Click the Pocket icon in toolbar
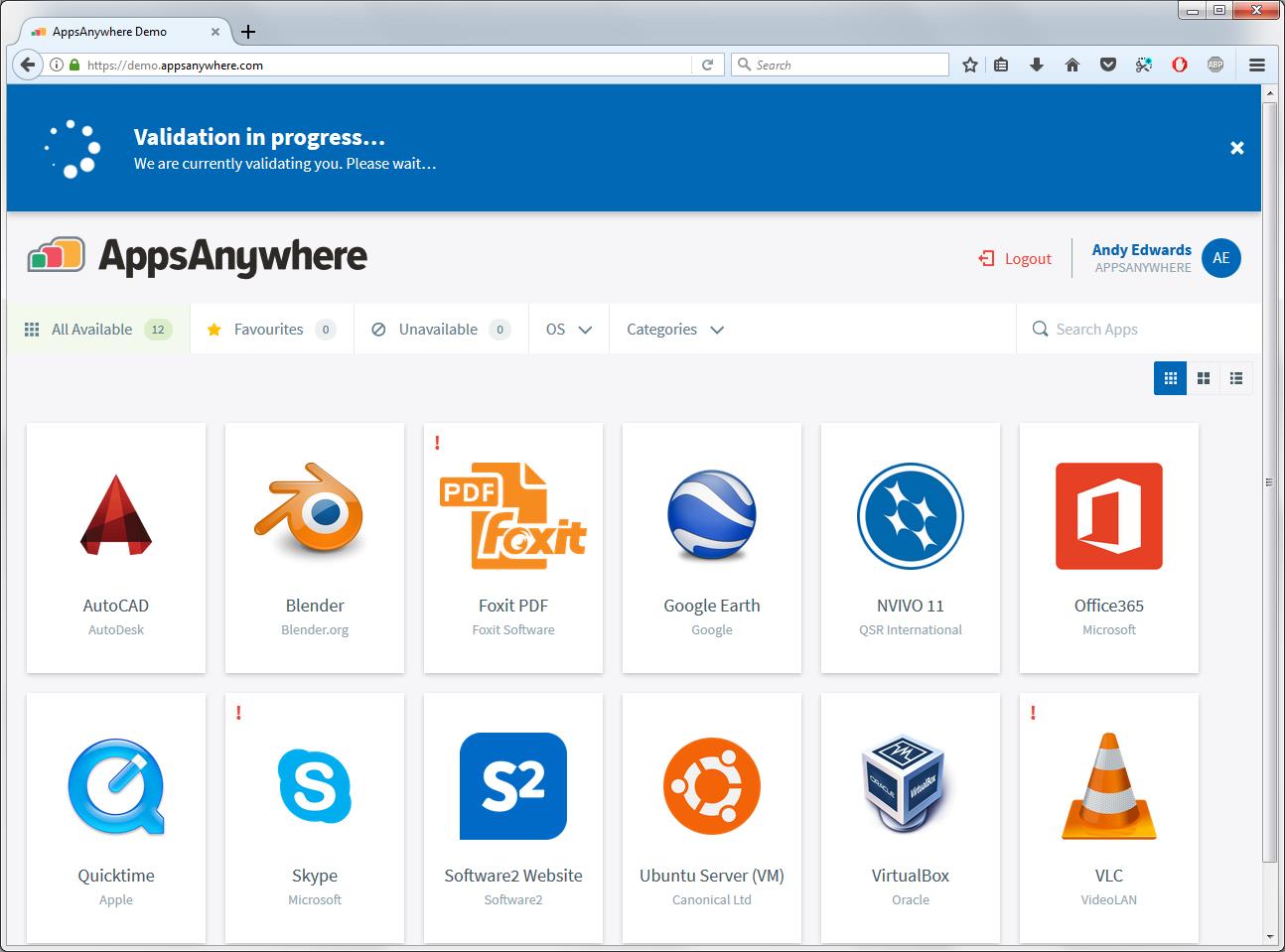 click(1108, 65)
